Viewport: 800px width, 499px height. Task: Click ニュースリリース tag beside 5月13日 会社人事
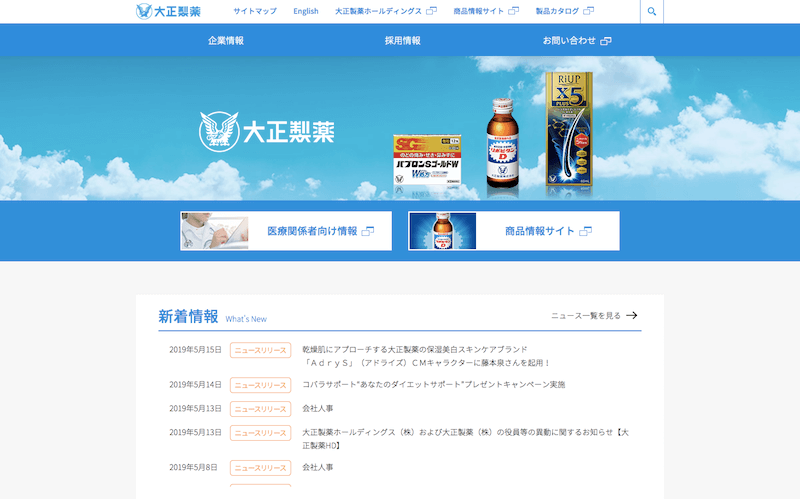(261, 409)
